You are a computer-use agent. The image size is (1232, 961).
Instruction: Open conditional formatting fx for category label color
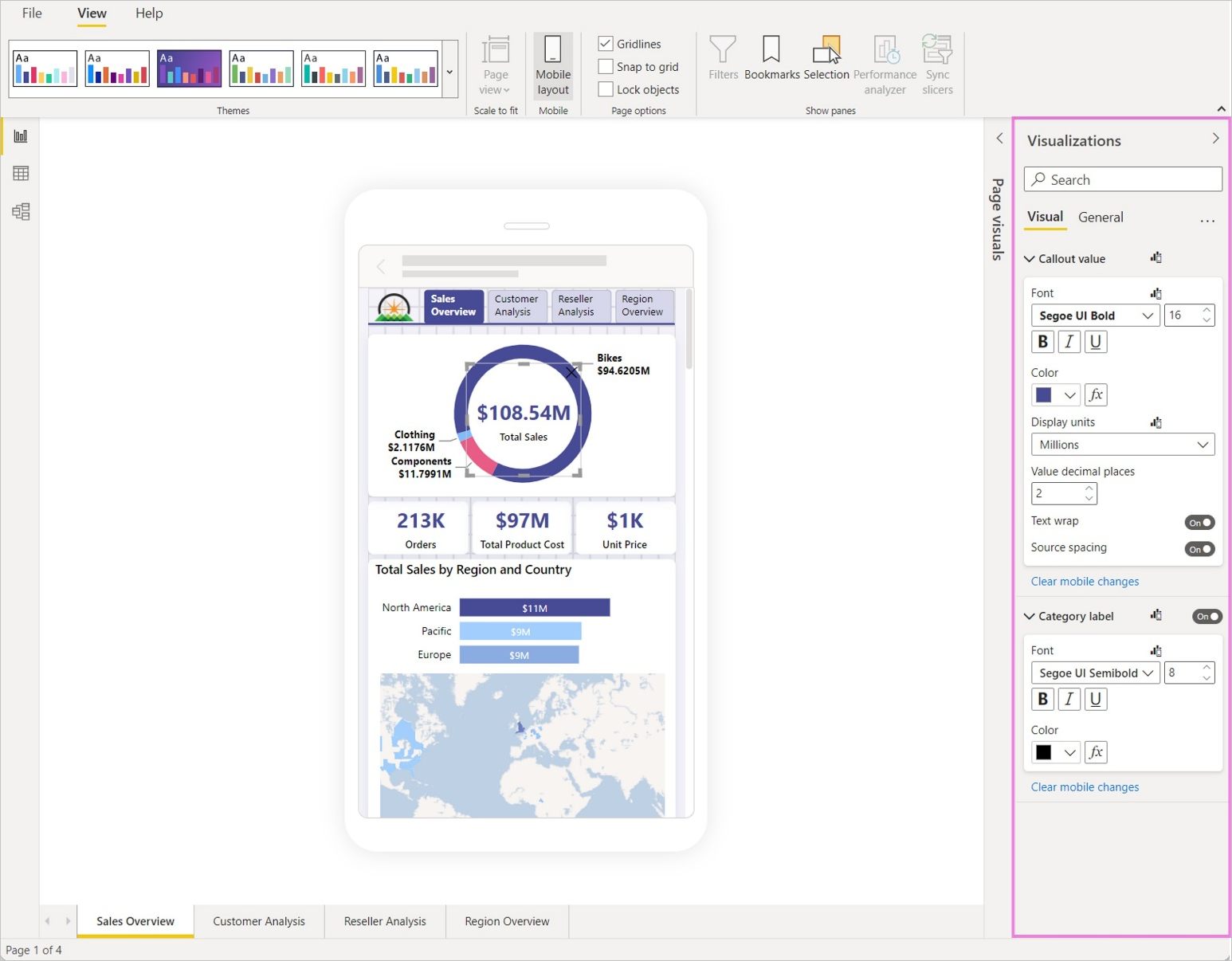[1096, 752]
